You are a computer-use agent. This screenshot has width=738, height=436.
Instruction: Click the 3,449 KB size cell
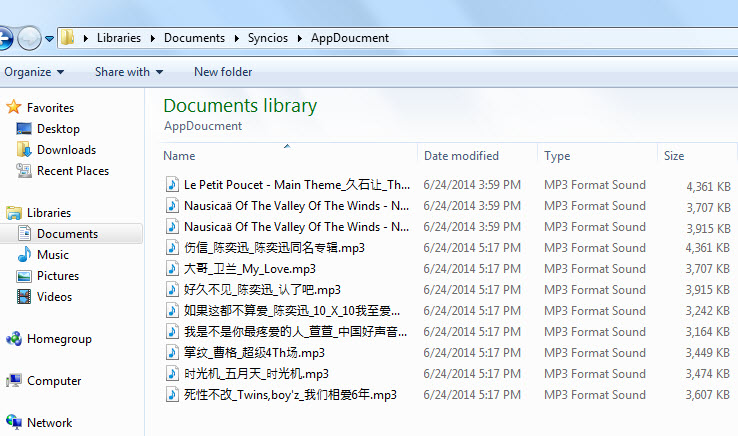pos(708,353)
